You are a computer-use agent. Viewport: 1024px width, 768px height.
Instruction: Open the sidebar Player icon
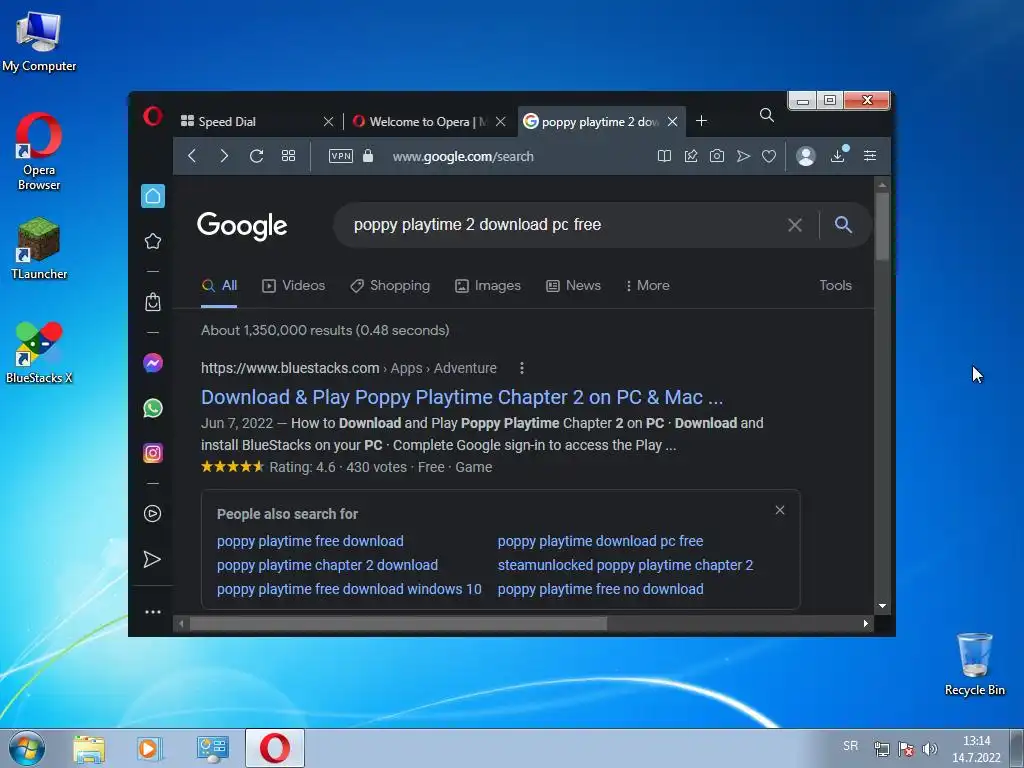(x=153, y=514)
